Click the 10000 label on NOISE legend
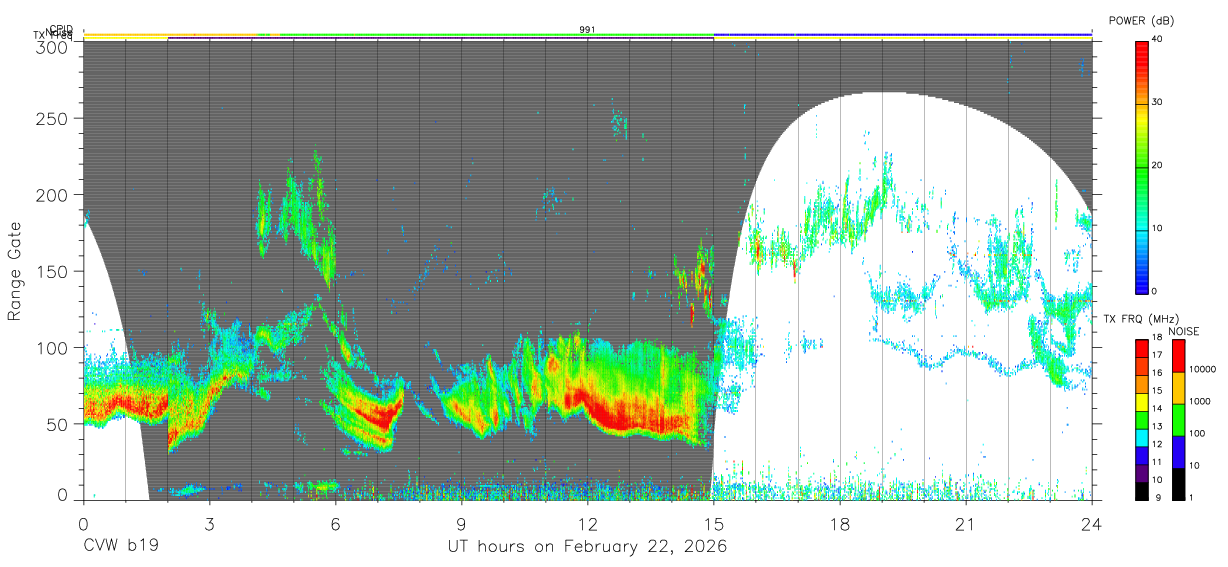The height and width of the screenshot is (567, 1228). (x=1202, y=369)
